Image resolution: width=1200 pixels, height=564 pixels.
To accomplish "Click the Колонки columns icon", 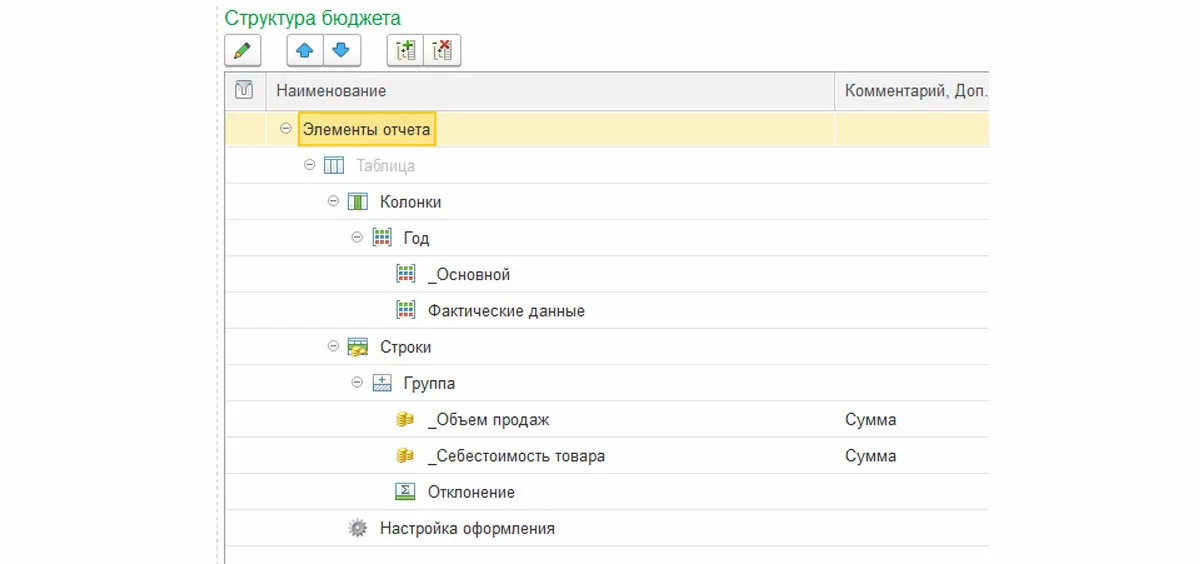I will pyautogui.click(x=358, y=202).
